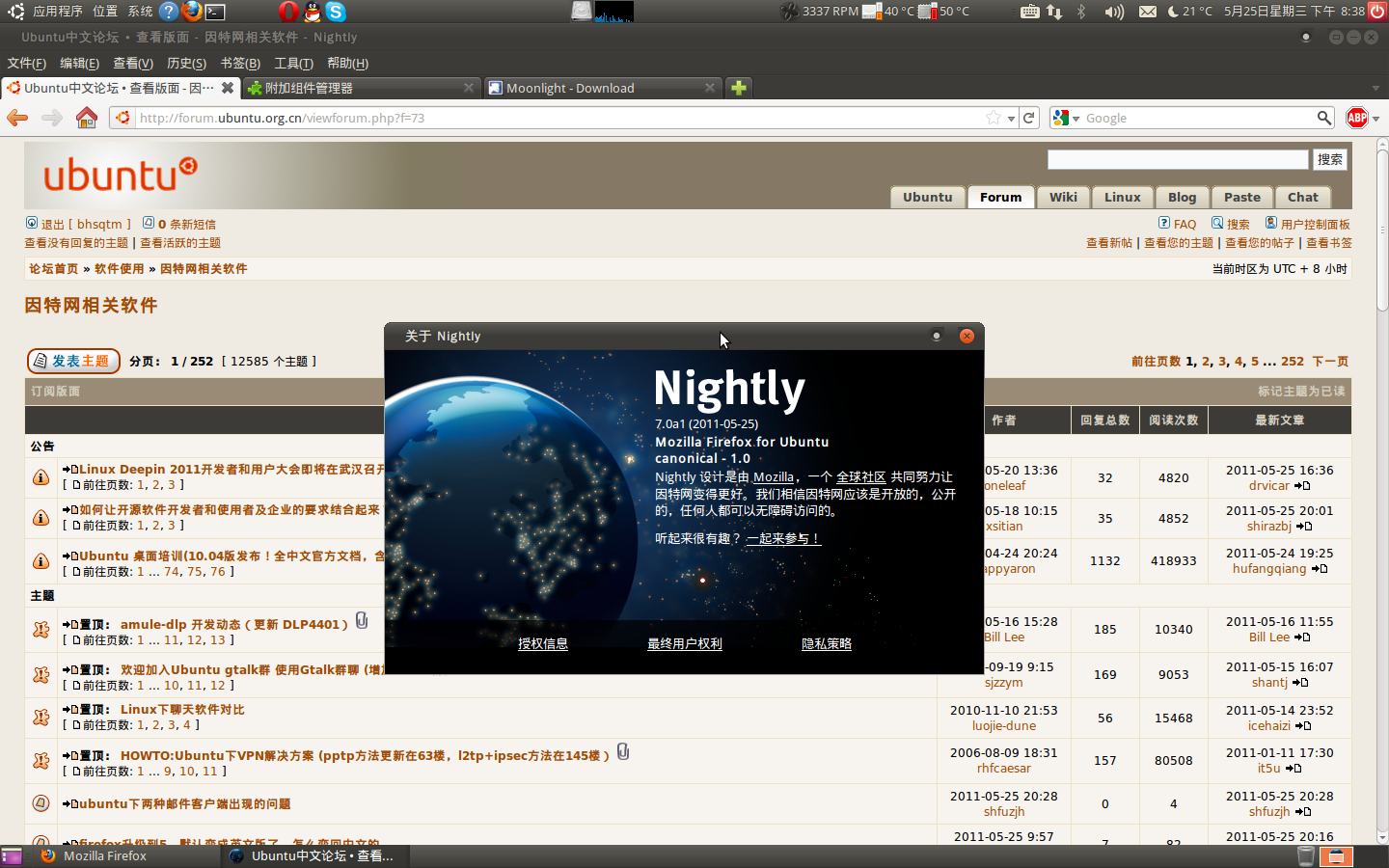Open topic Linux下聊天软件对比
This screenshot has height=868, width=1389.
coord(182,709)
